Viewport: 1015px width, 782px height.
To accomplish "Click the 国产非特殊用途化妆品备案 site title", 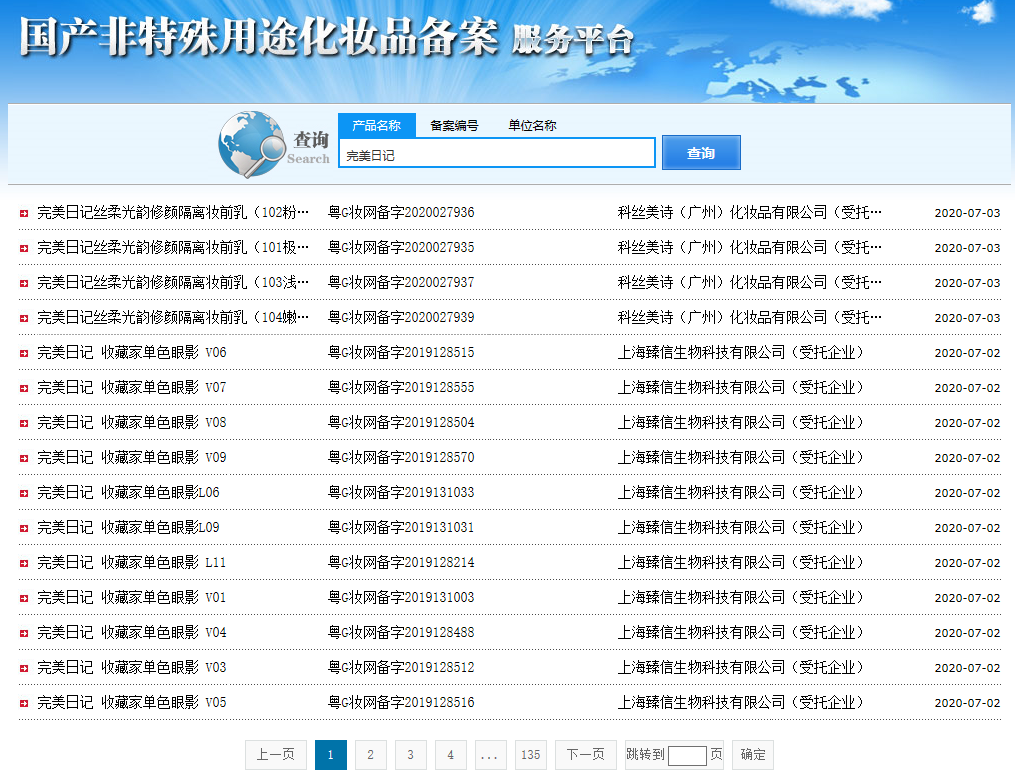I will (259, 36).
